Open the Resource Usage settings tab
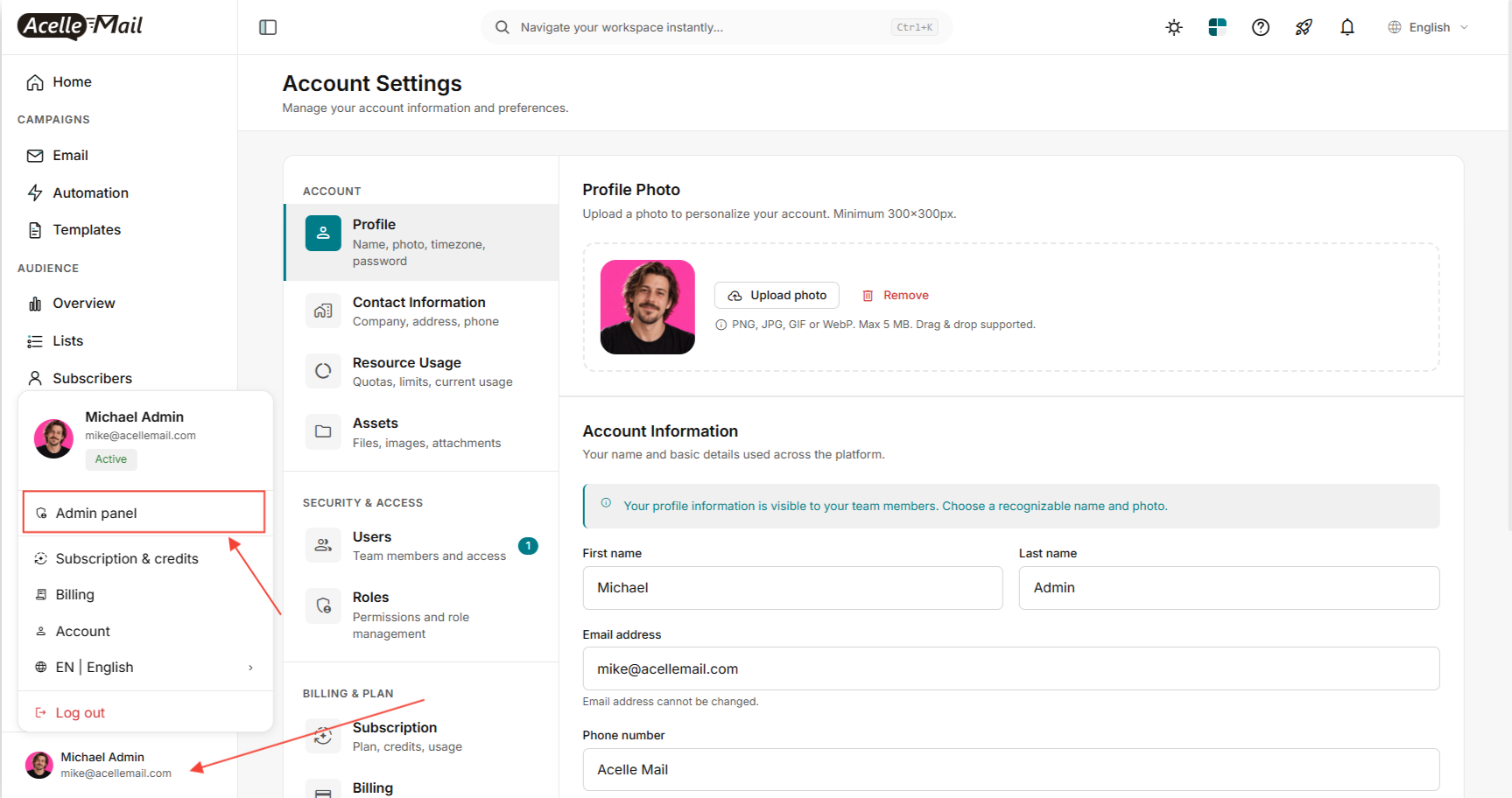1512x798 pixels. pos(422,372)
